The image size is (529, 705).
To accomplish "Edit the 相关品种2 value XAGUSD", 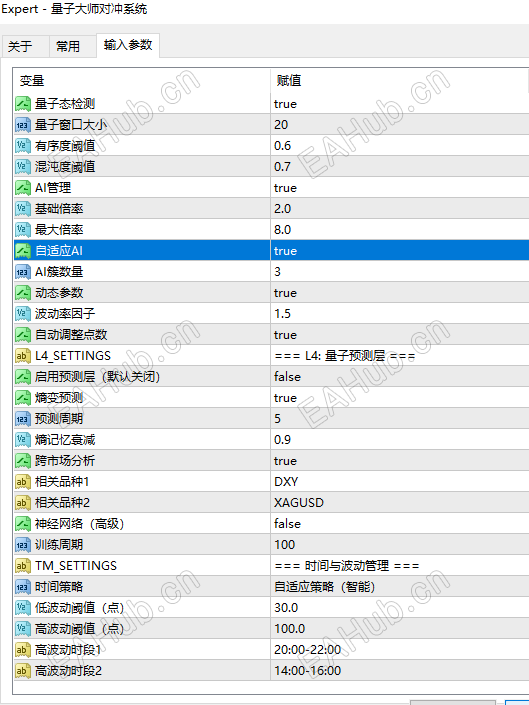I will 400,503.
